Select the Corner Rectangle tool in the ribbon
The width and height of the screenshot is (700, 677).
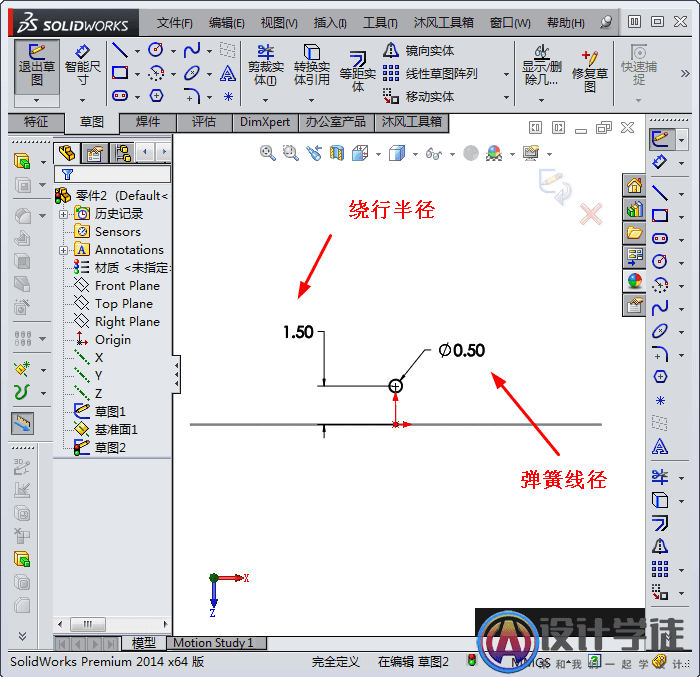[x=120, y=73]
